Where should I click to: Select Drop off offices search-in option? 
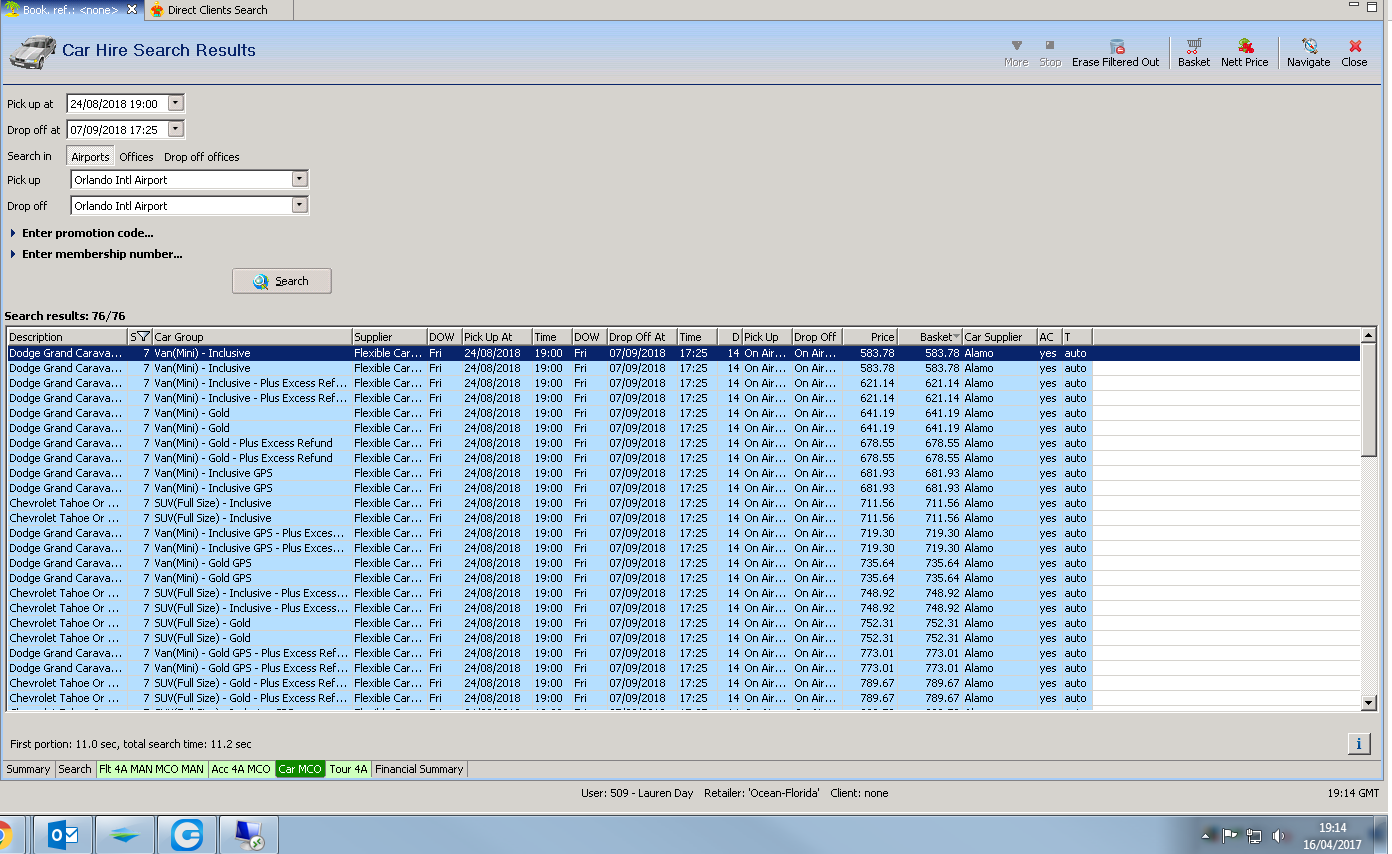pyautogui.click(x=202, y=157)
